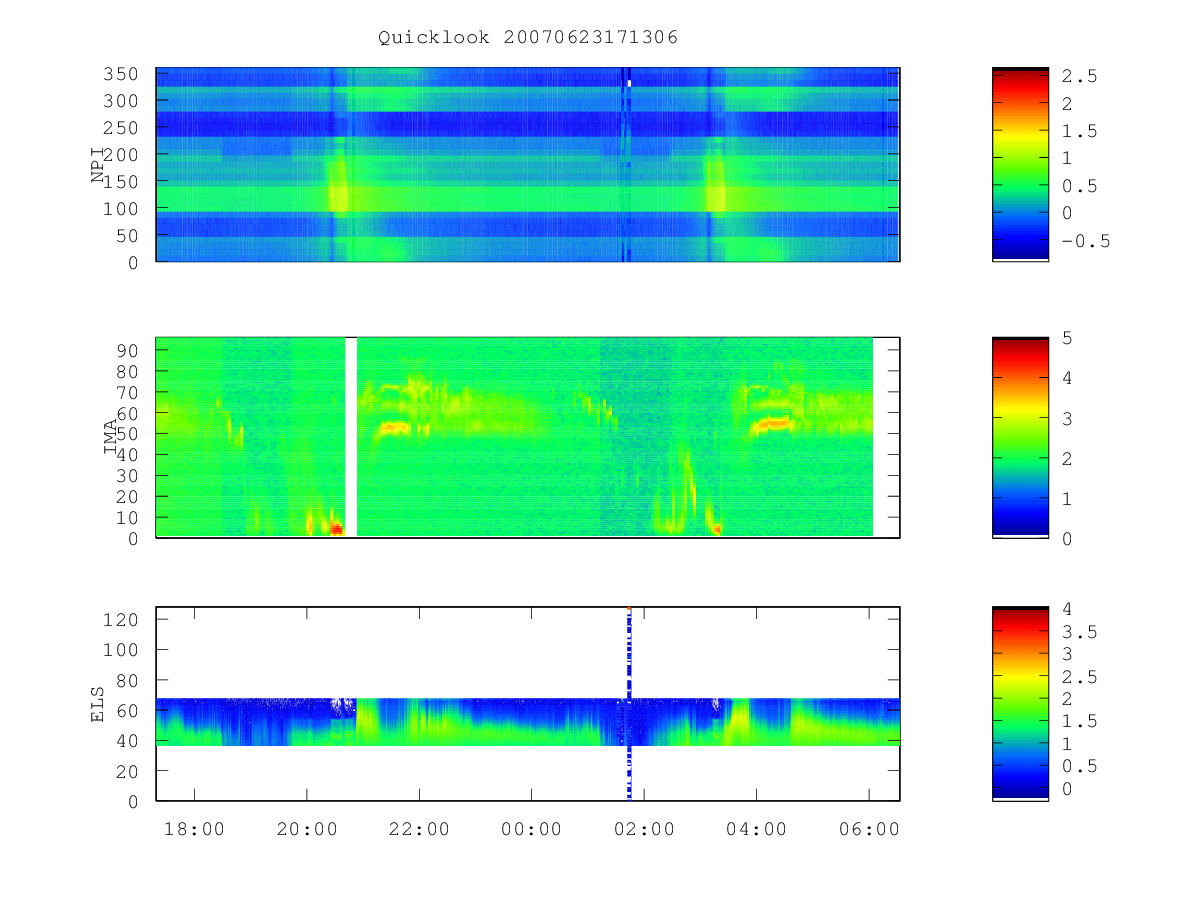Click the 3.5 label on ELS colorbar

pyautogui.click(x=1081, y=632)
